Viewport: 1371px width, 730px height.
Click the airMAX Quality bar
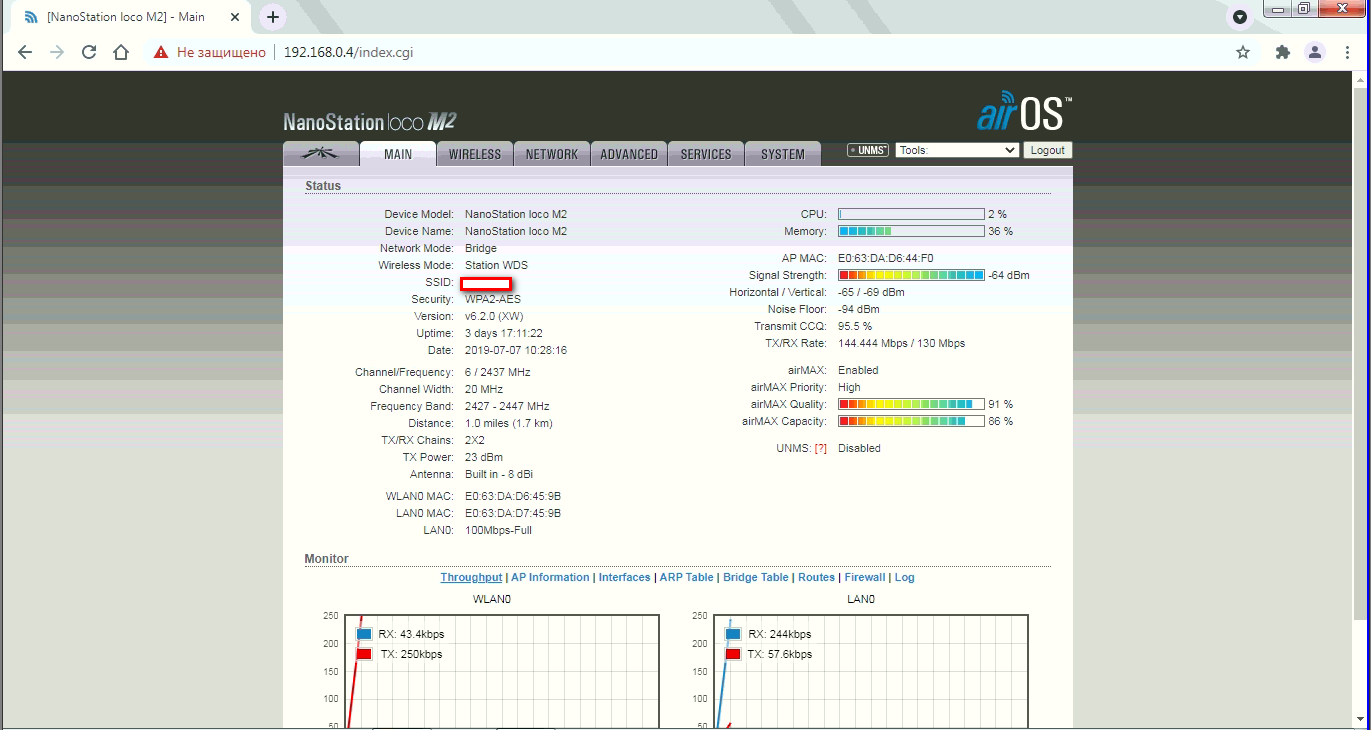(x=911, y=404)
